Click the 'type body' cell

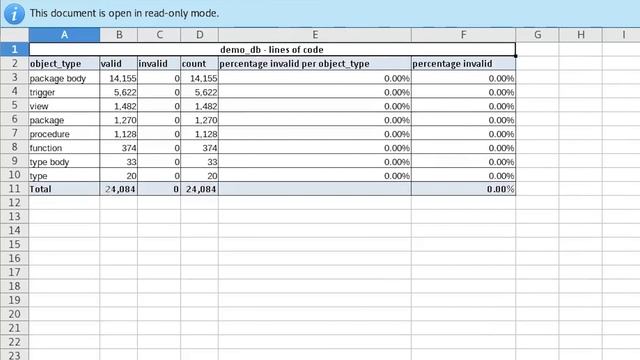coord(64,162)
